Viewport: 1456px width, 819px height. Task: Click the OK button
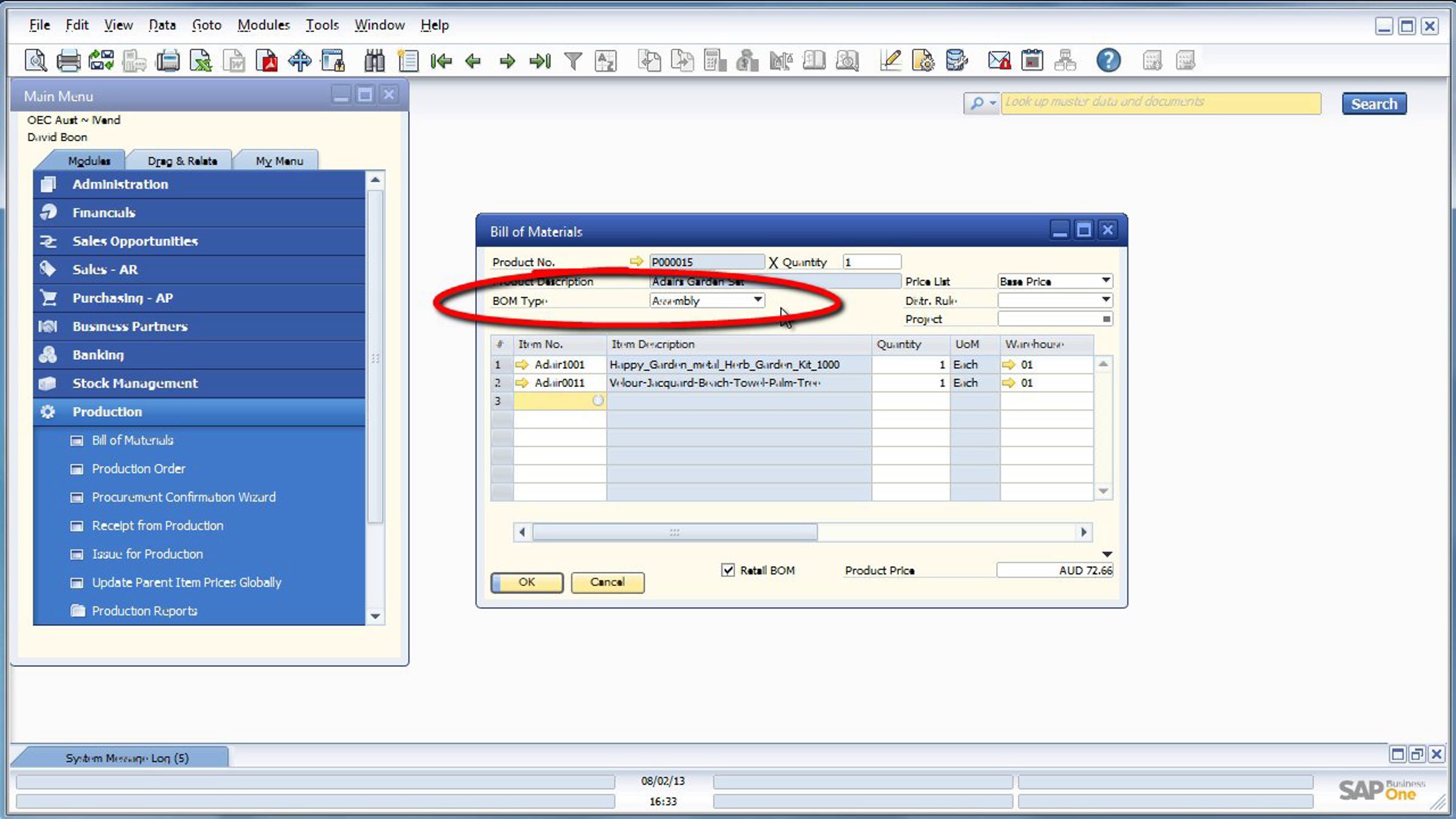(x=527, y=582)
